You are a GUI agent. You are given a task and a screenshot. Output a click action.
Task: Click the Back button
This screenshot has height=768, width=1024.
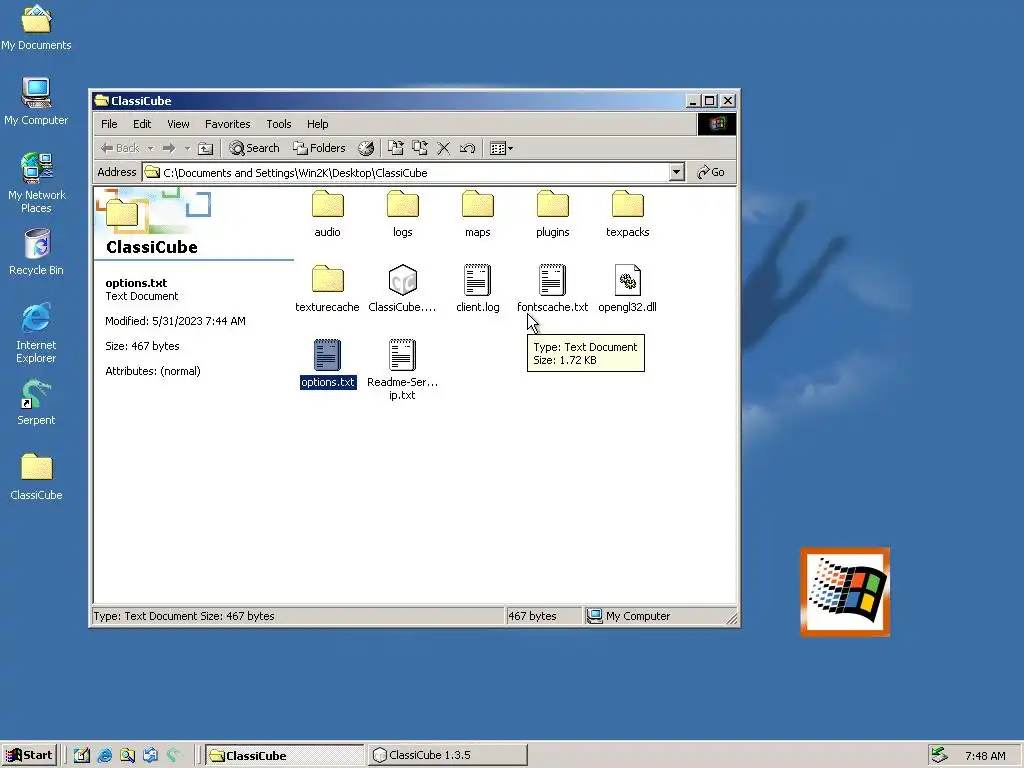click(120, 148)
